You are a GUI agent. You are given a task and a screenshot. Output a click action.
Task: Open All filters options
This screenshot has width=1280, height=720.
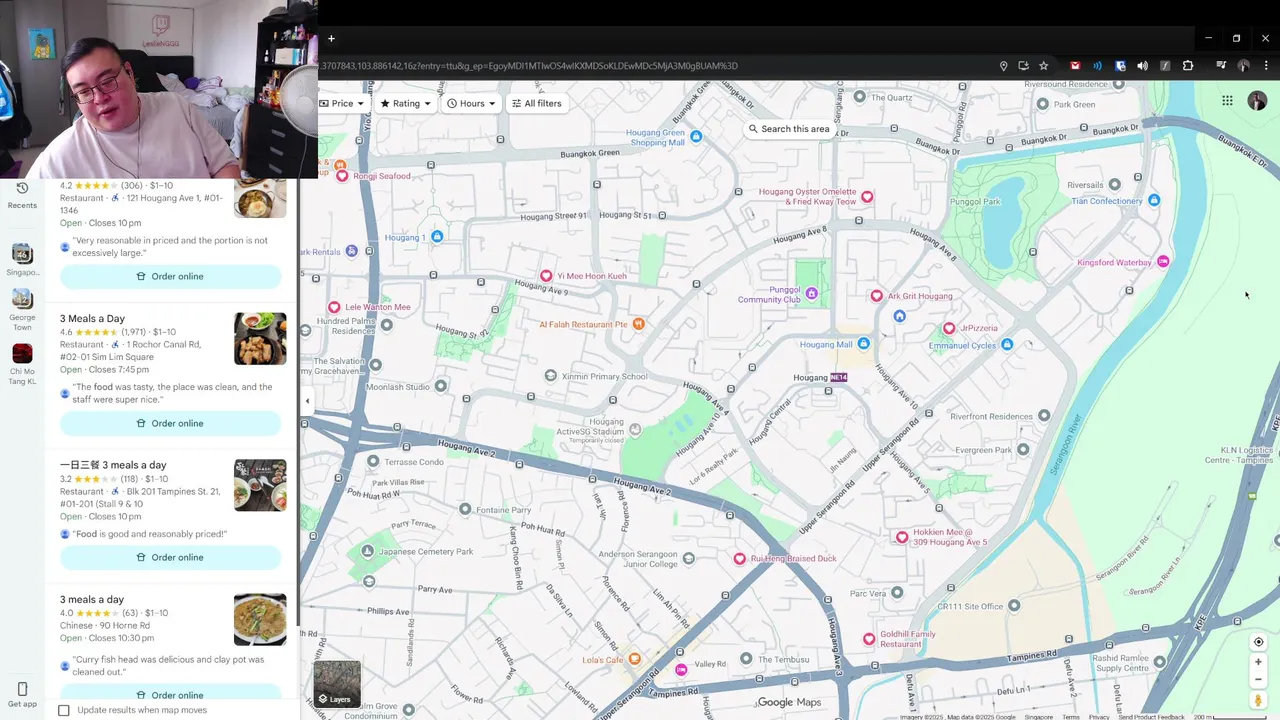(x=536, y=103)
